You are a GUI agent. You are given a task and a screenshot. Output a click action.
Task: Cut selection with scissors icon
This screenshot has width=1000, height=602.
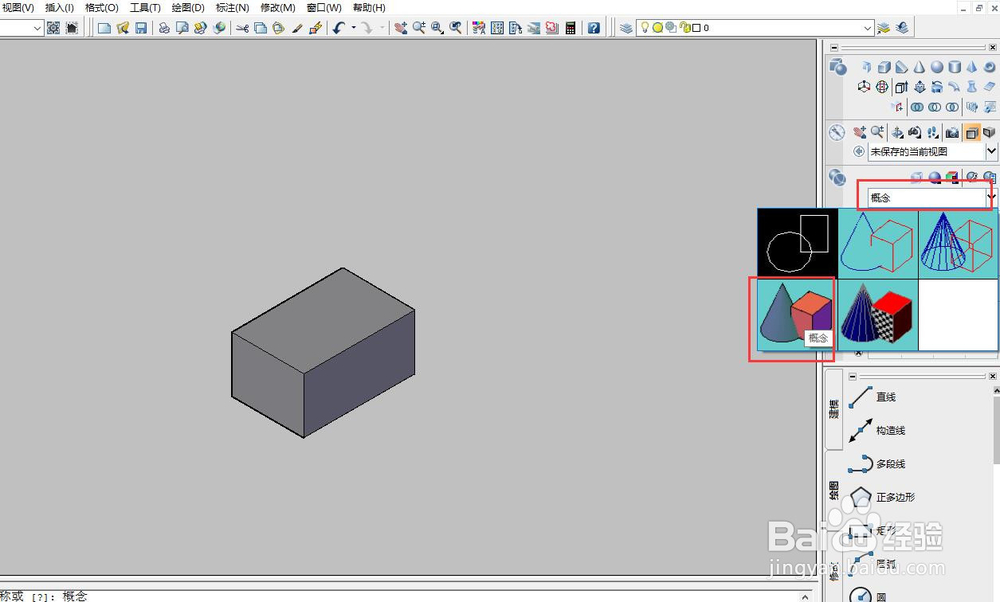242,28
